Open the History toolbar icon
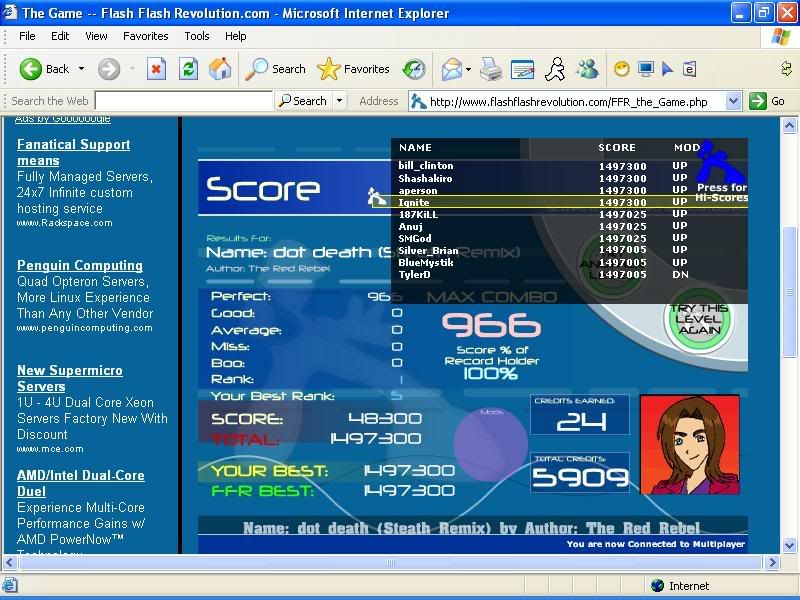The width and height of the screenshot is (800, 600). pyautogui.click(x=414, y=69)
